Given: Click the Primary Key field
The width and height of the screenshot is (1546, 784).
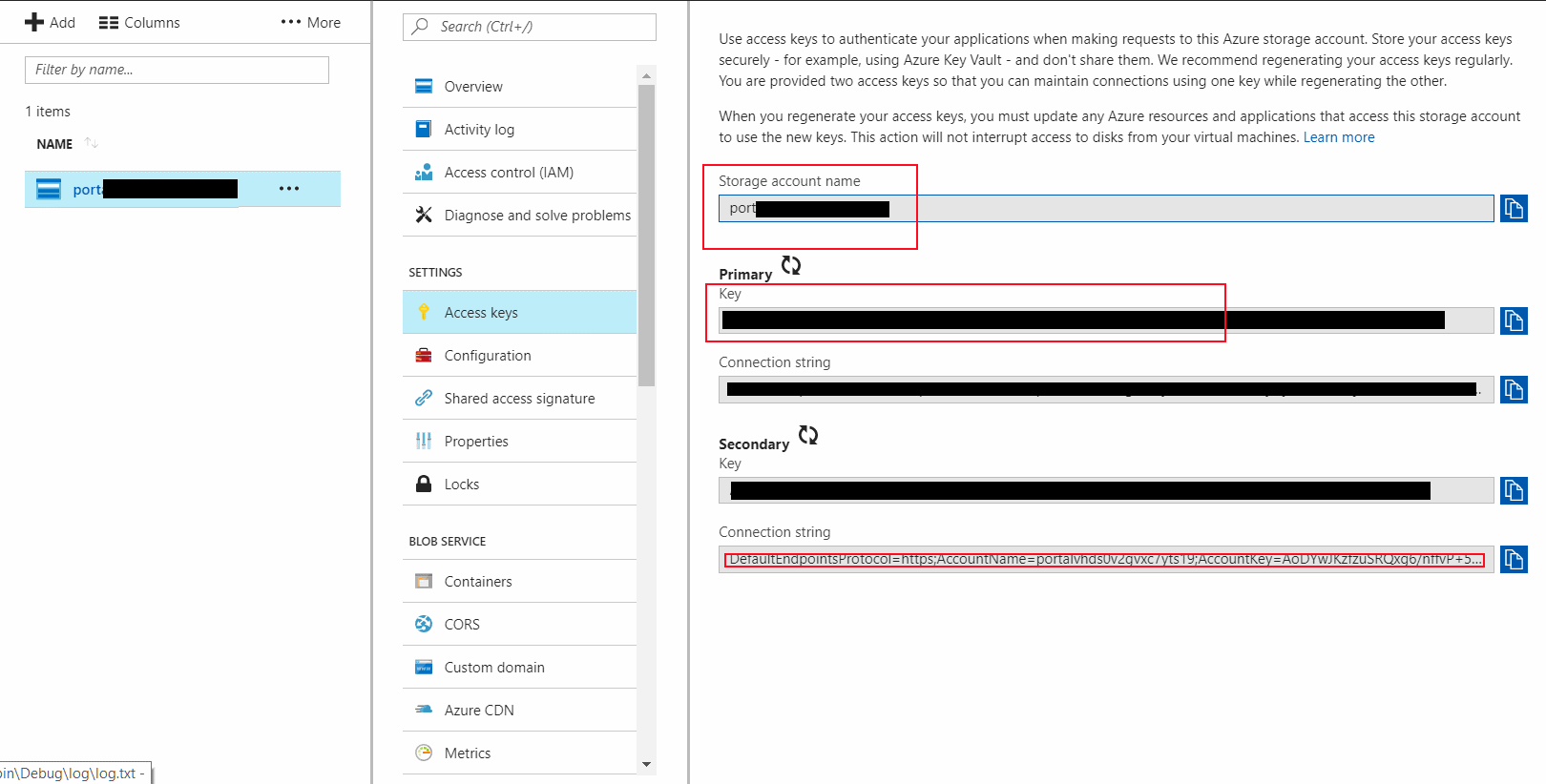Looking at the screenshot, I should pos(1106,320).
